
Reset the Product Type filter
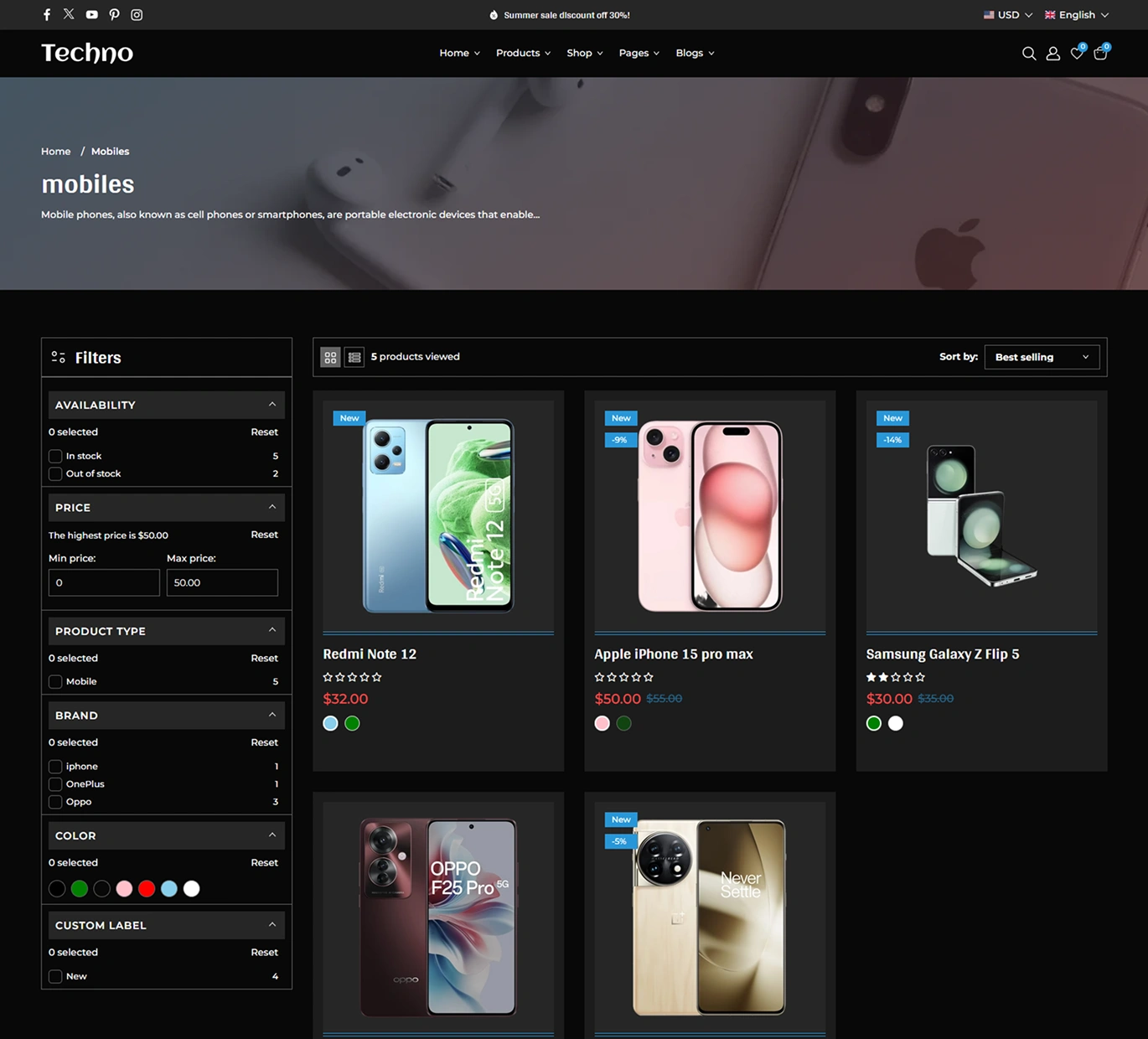tap(264, 659)
